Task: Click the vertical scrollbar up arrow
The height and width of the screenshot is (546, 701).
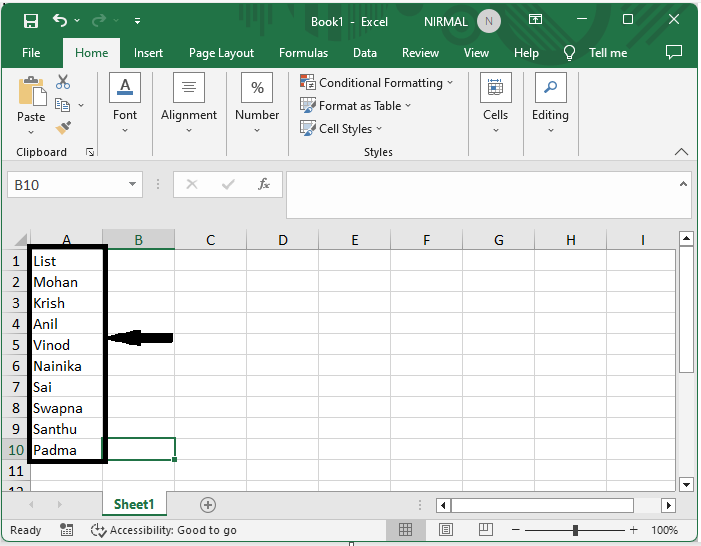Action: (686, 238)
